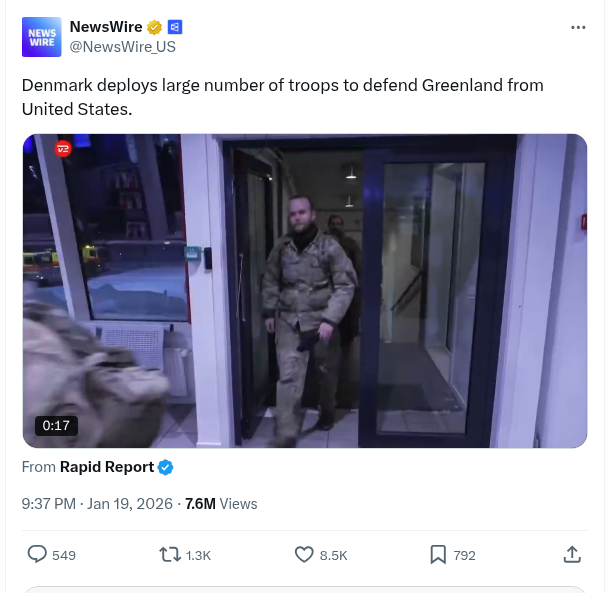Click the 0:17 video duration label
This screenshot has width=608, height=593.
[56, 426]
